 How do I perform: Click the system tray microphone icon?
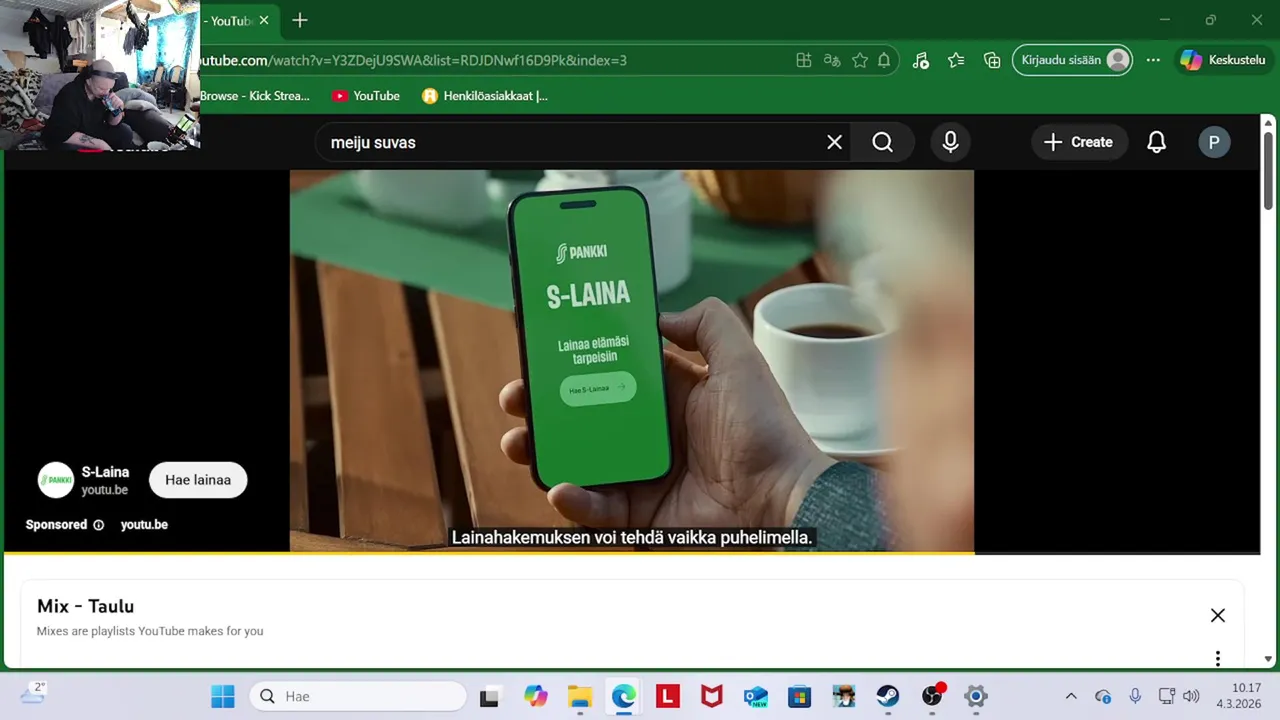coord(1135,696)
